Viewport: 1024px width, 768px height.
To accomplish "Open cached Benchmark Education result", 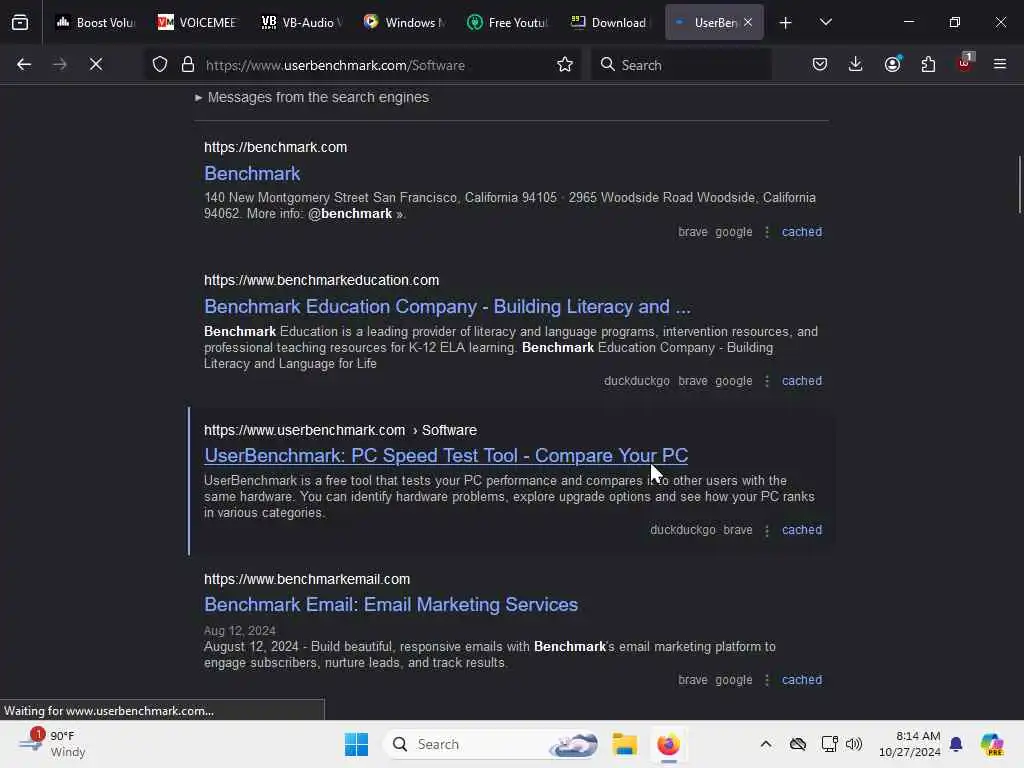I will (802, 381).
